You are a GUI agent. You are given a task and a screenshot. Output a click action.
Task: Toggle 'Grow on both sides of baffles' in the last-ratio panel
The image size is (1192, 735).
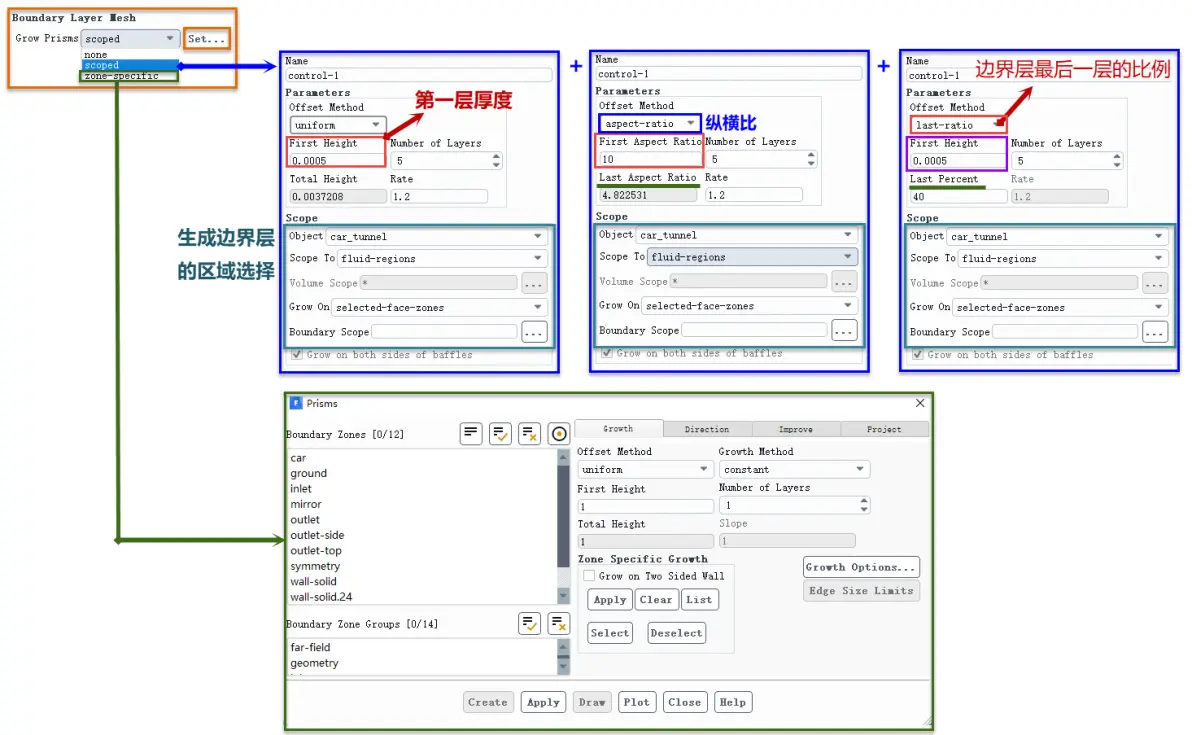918,354
